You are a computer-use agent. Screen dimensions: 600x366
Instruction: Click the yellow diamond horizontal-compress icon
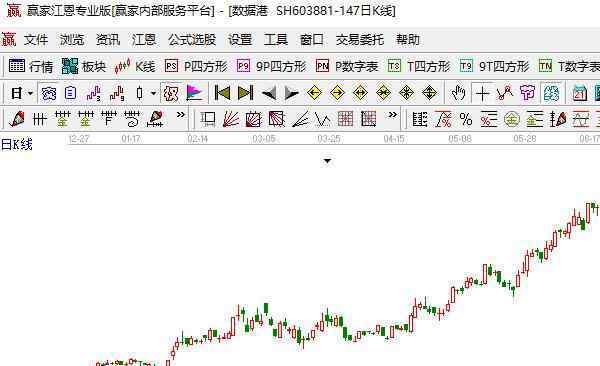coord(383,93)
